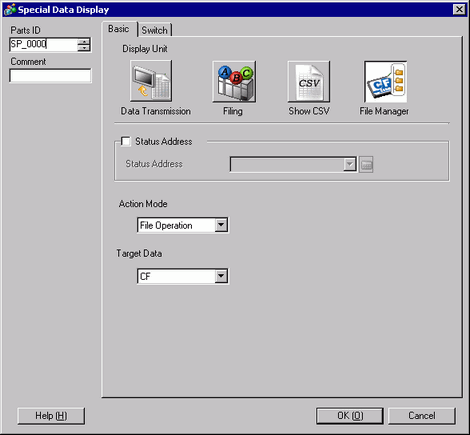Click the address keypad icon beside Status Address
The height and width of the screenshot is (435, 470).
[x=366, y=164]
